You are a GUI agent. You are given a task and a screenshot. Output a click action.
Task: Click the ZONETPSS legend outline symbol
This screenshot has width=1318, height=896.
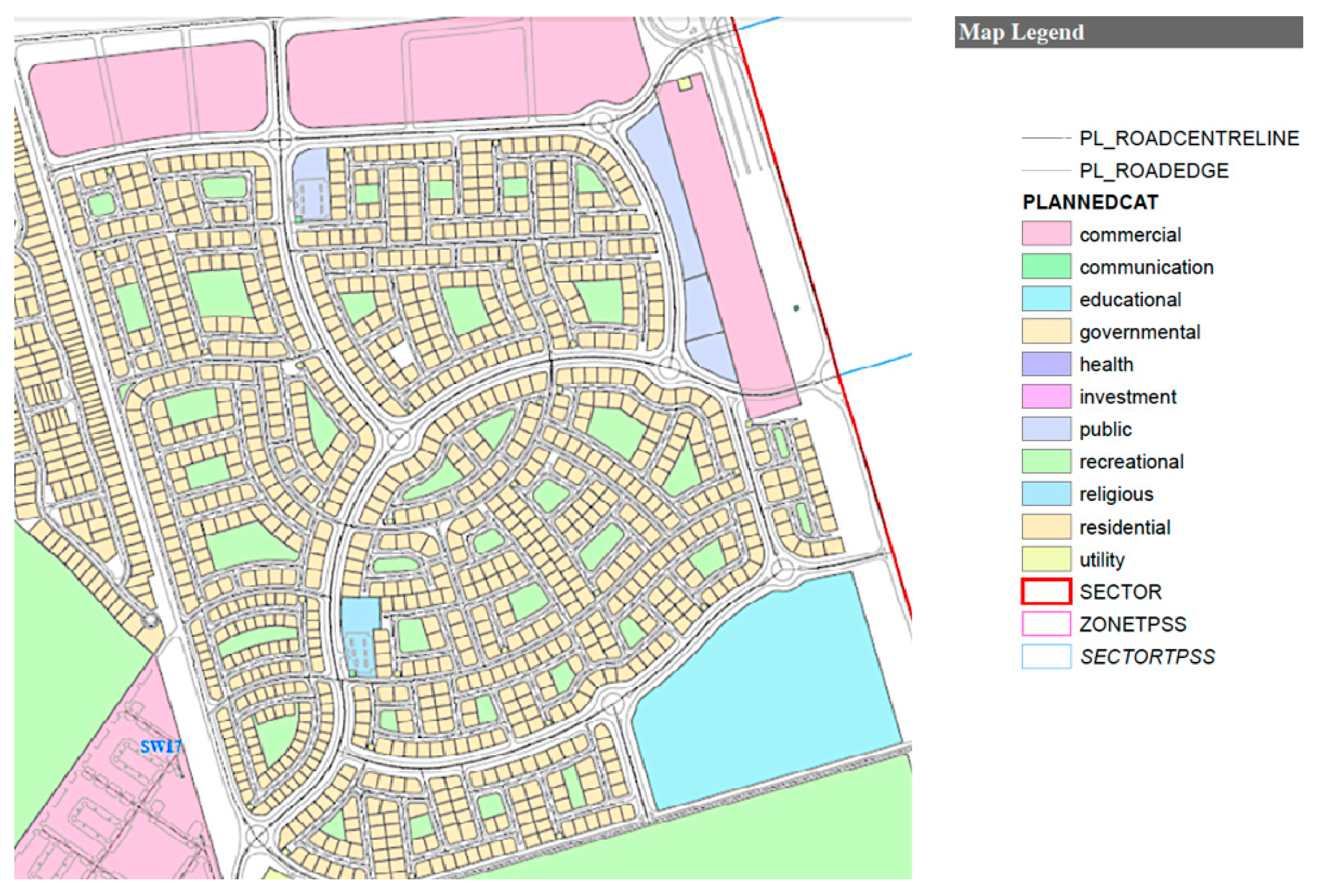[x=1046, y=624]
